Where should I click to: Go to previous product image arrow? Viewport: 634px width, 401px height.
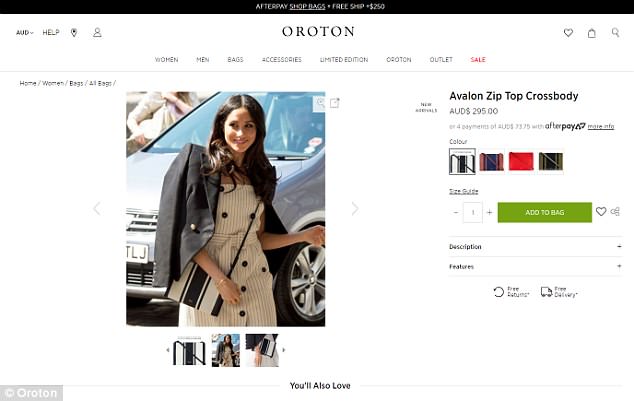(97, 209)
